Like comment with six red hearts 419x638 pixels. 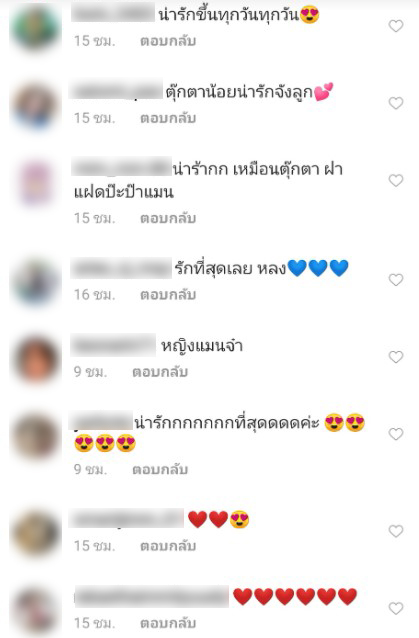click(x=396, y=608)
